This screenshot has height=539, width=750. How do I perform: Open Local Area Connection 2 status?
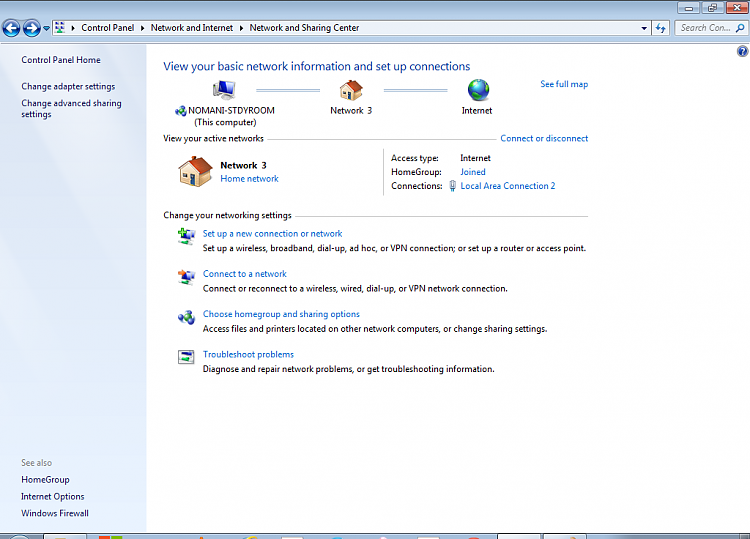[x=507, y=186]
